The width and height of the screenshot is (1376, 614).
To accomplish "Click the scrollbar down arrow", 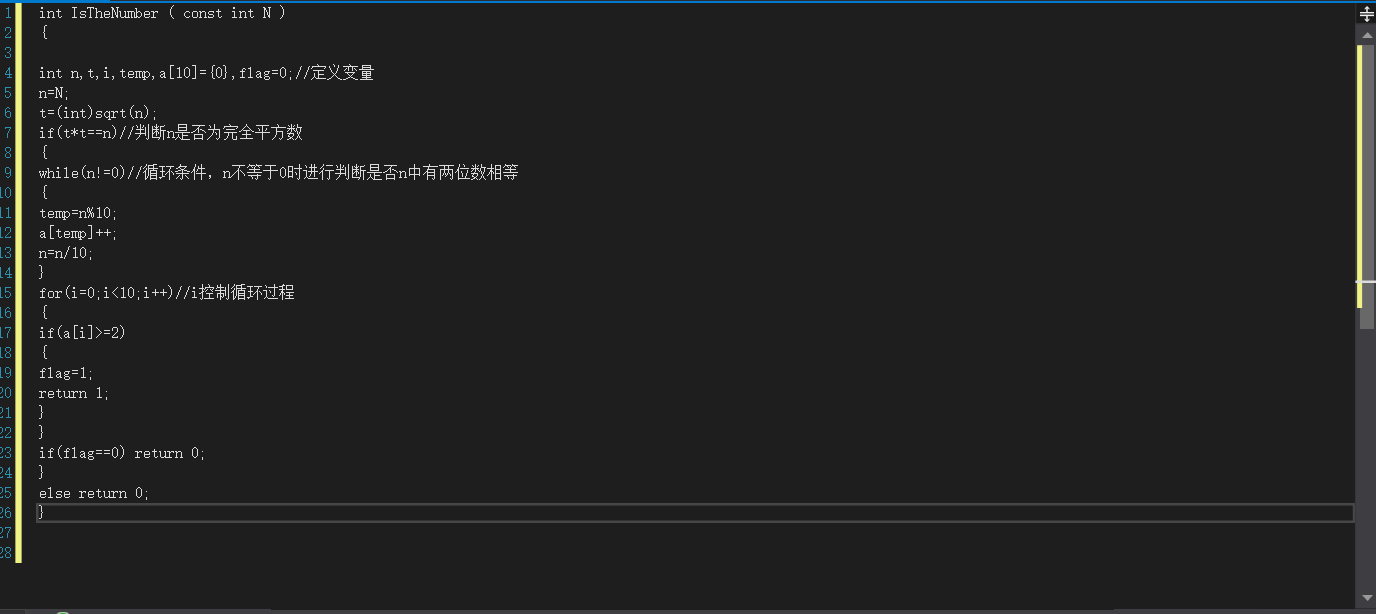I will 1367,597.
